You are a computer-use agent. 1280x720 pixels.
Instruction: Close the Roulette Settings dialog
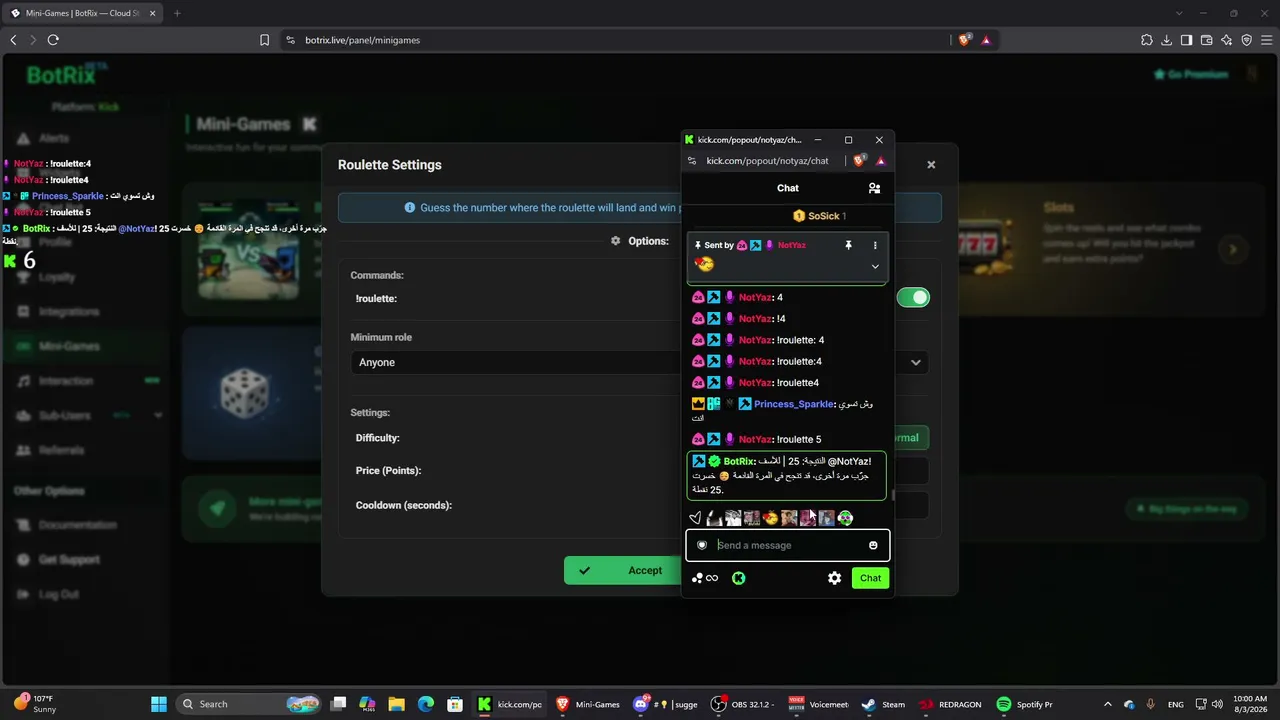[931, 165]
